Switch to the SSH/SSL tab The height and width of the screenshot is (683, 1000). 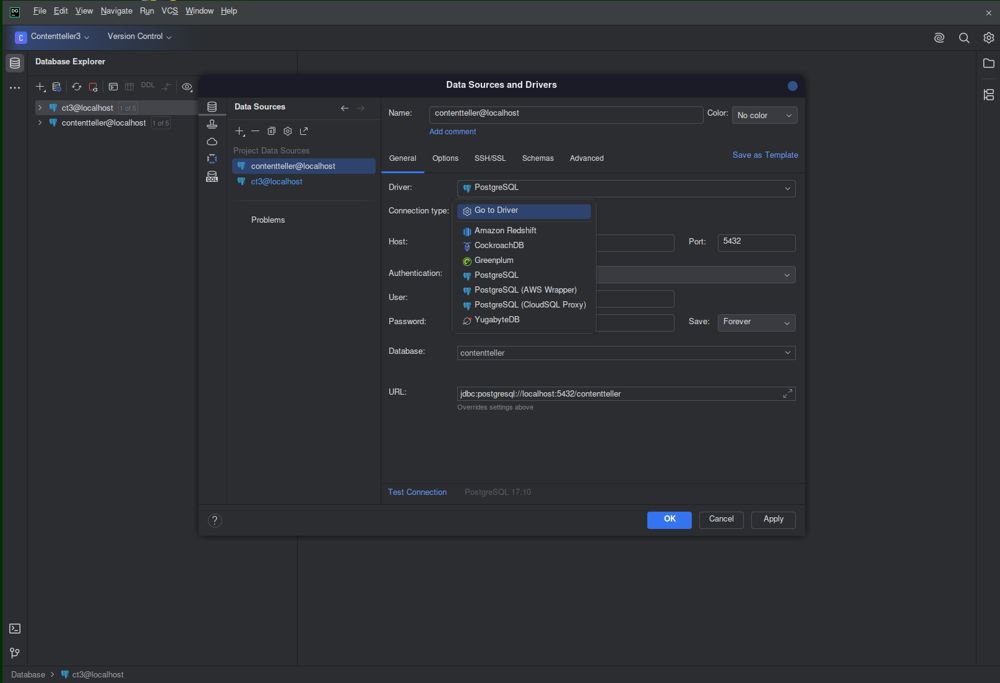click(490, 158)
